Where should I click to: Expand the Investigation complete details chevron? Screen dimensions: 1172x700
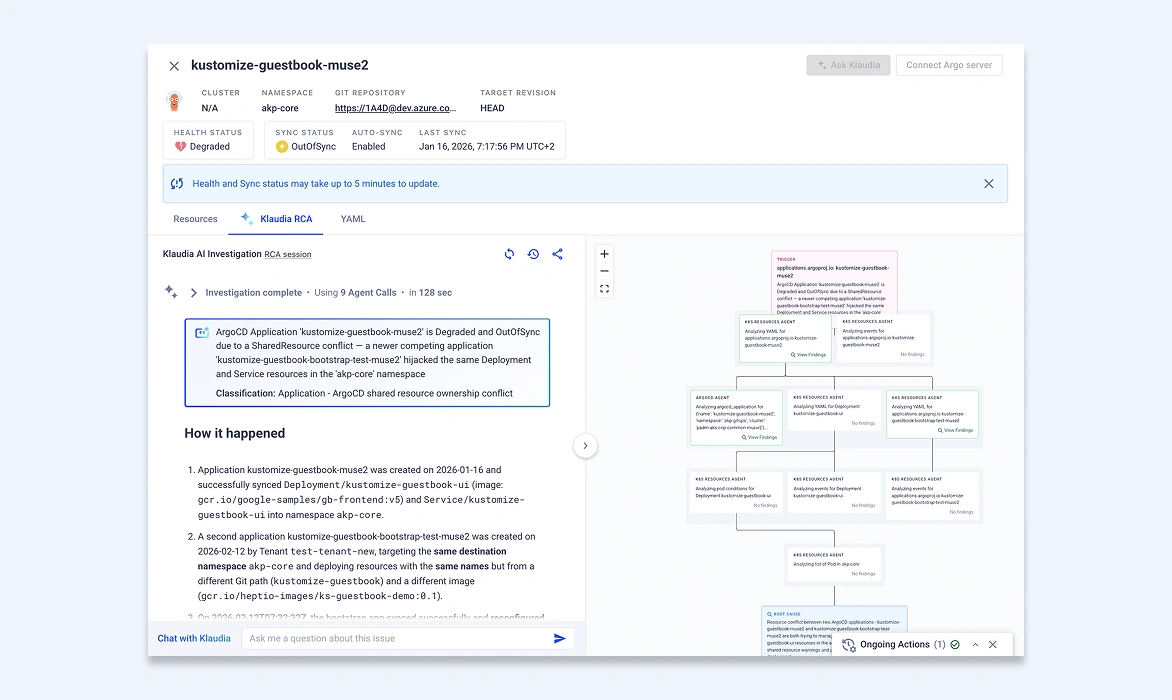(x=194, y=293)
